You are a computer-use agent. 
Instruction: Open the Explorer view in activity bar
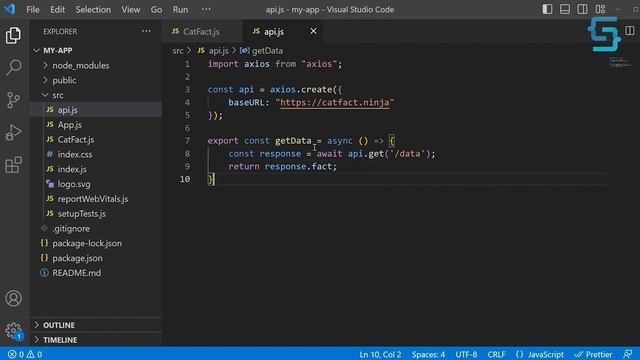click(x=13, y=36)
